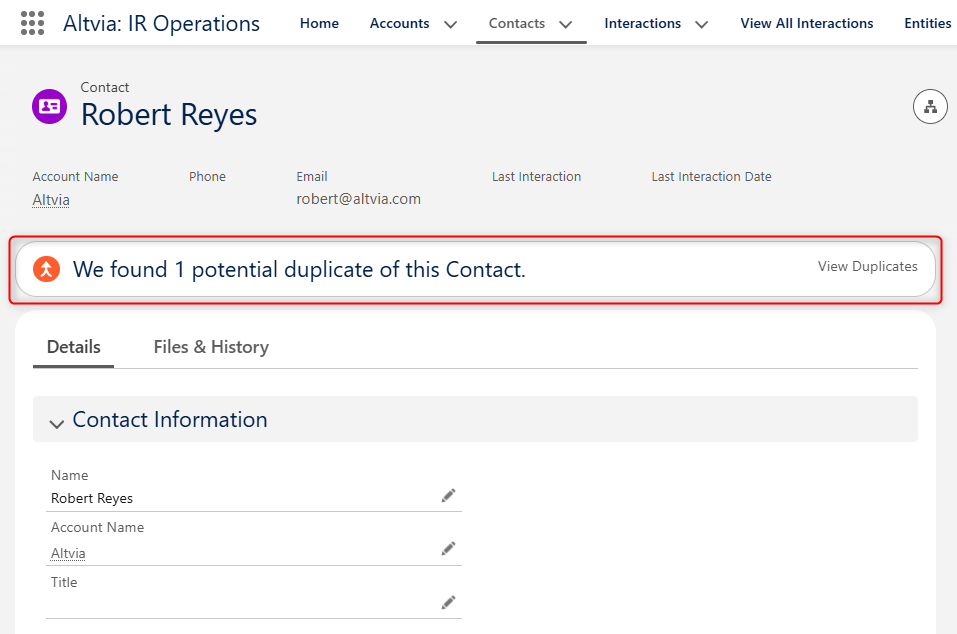
Task: Open the contact hierarchy icon button
Action: pyautogui.click(x=930, y=107)
